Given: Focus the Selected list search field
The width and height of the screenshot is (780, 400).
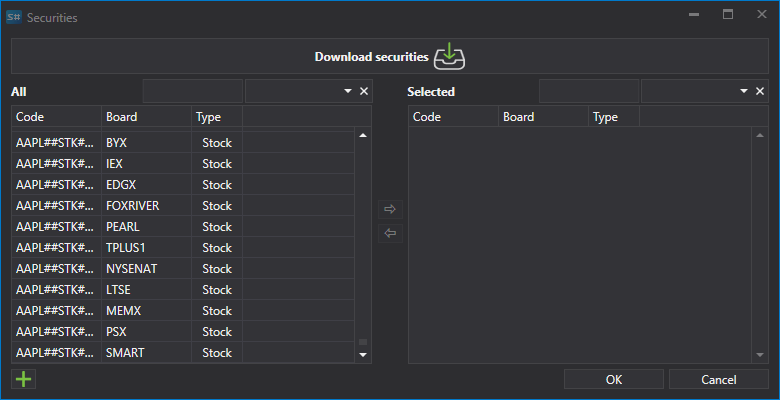Looking at the screenshot, I should [x=589, y=91].
